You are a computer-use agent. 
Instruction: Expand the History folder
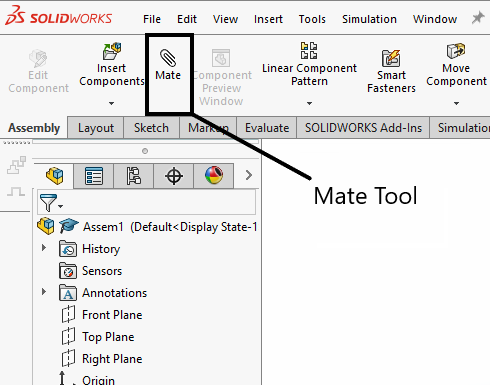click(44, 248)
